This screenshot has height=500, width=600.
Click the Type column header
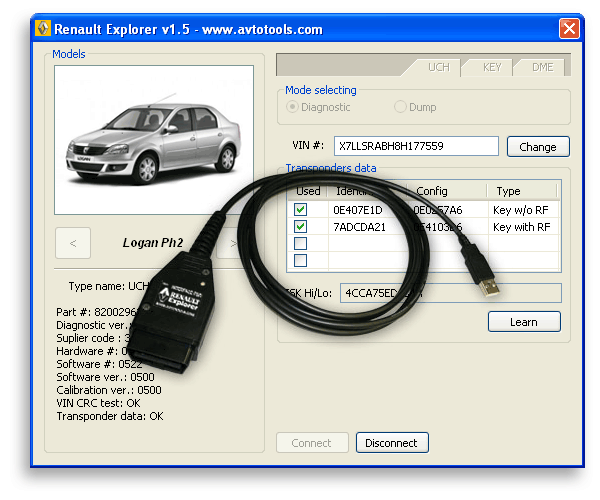[x=522, y=191]
